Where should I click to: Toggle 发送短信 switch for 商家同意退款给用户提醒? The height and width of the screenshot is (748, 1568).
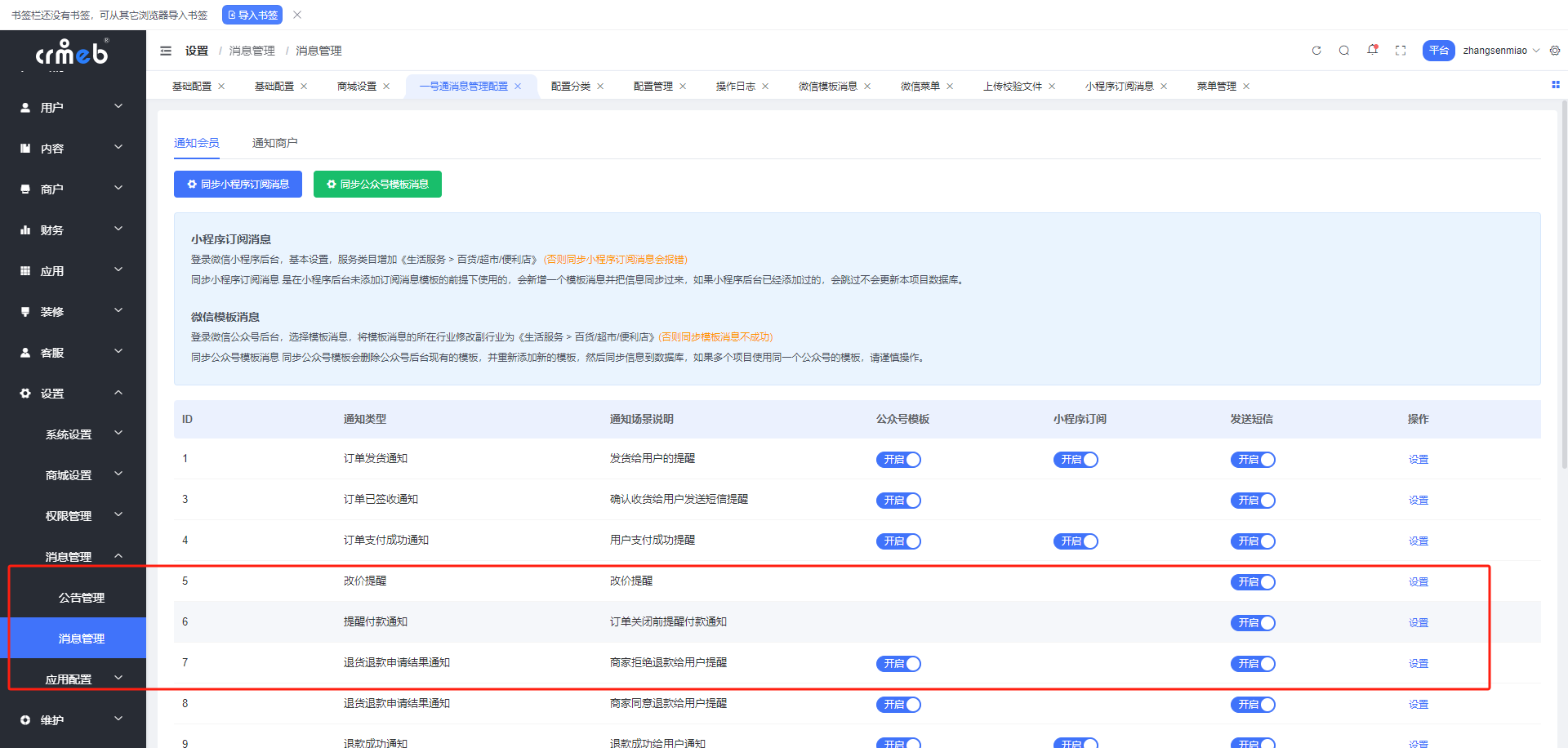pos(1253,705)
